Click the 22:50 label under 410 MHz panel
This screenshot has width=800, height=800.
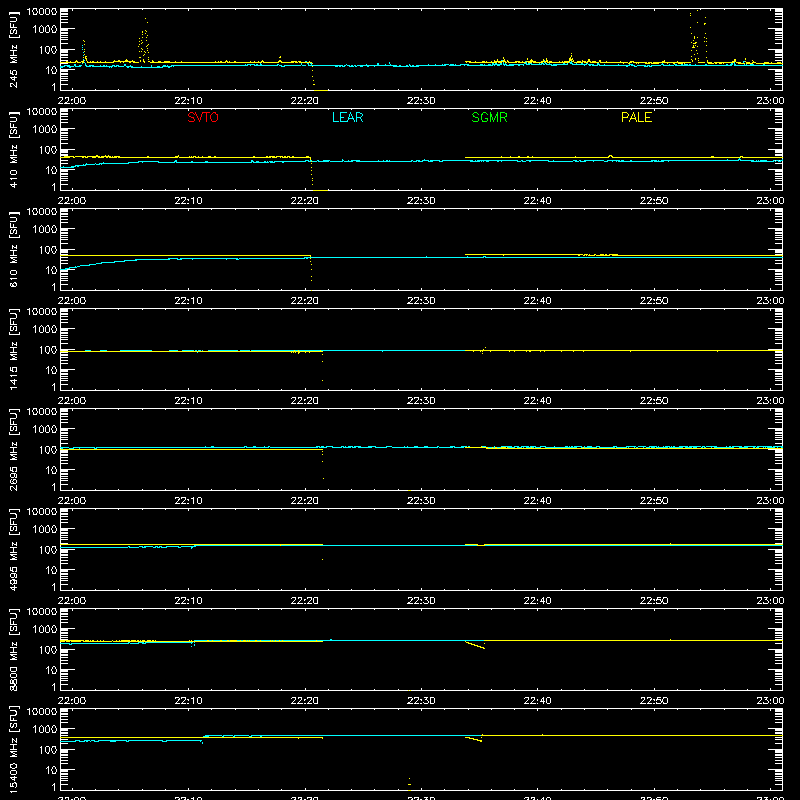[x=654, y=201]
